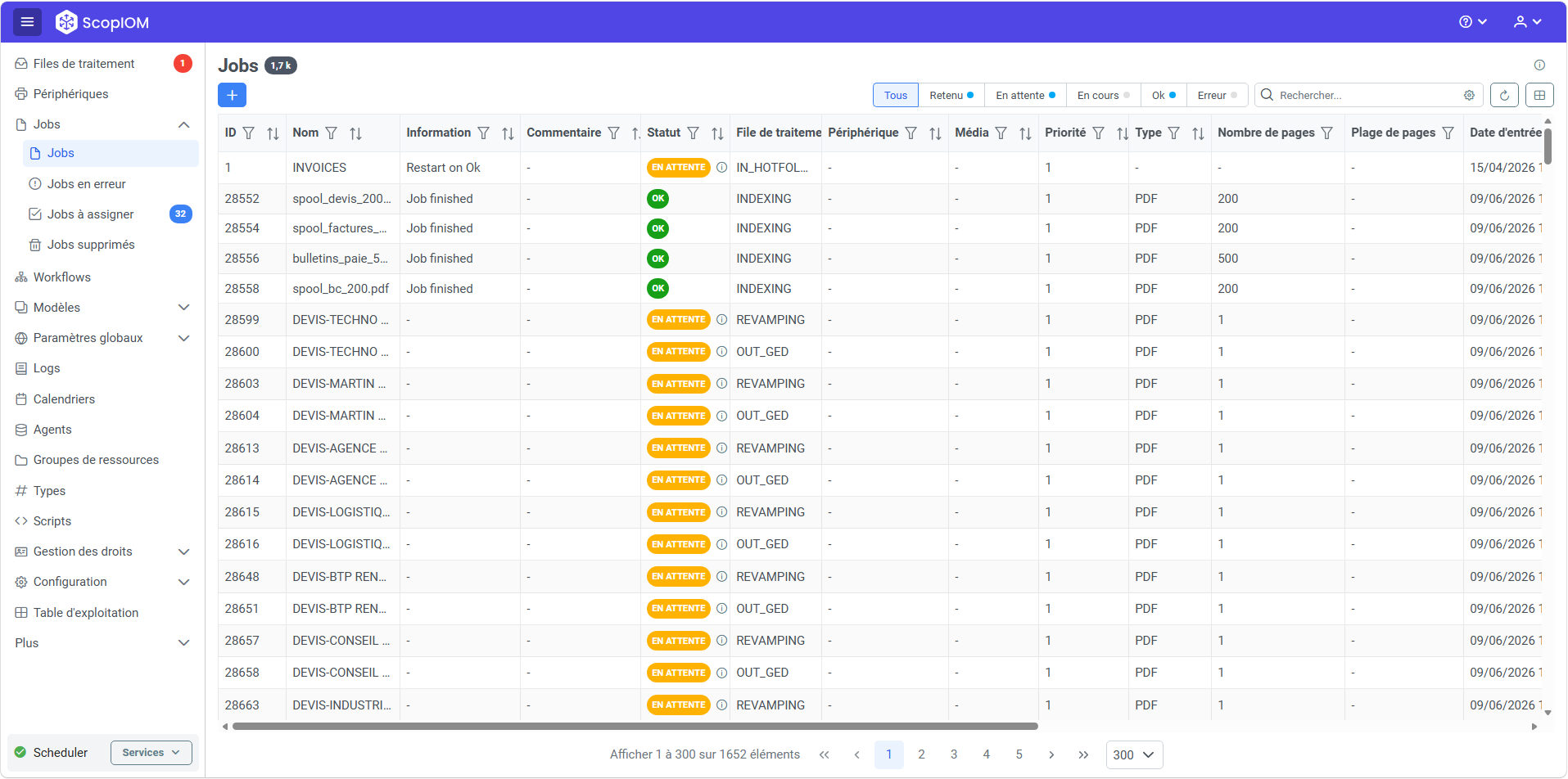Filter the Priorité column
Screen dimensions: 1568x779
coord(1099,133)
